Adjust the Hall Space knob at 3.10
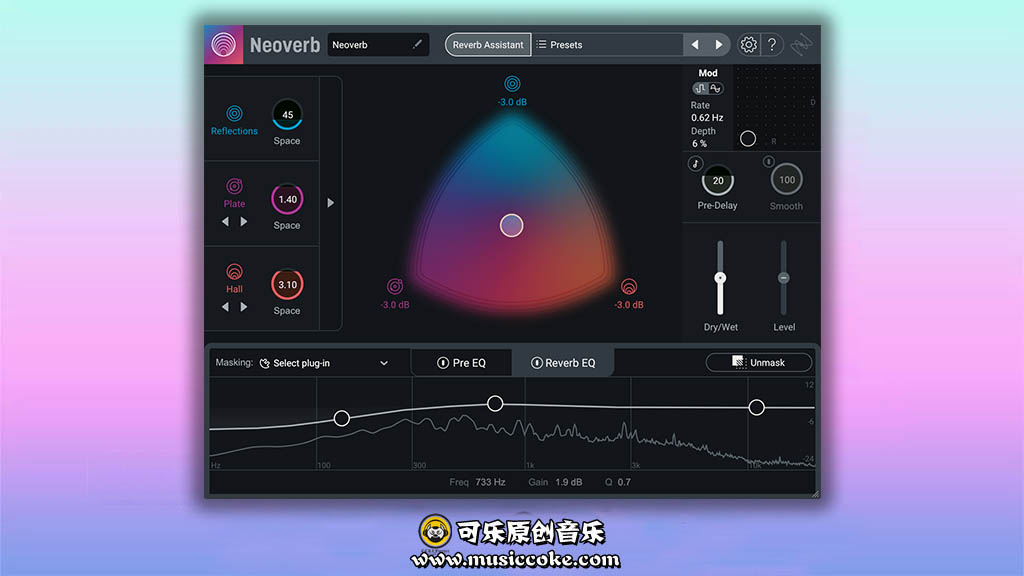 pos(287,285)
